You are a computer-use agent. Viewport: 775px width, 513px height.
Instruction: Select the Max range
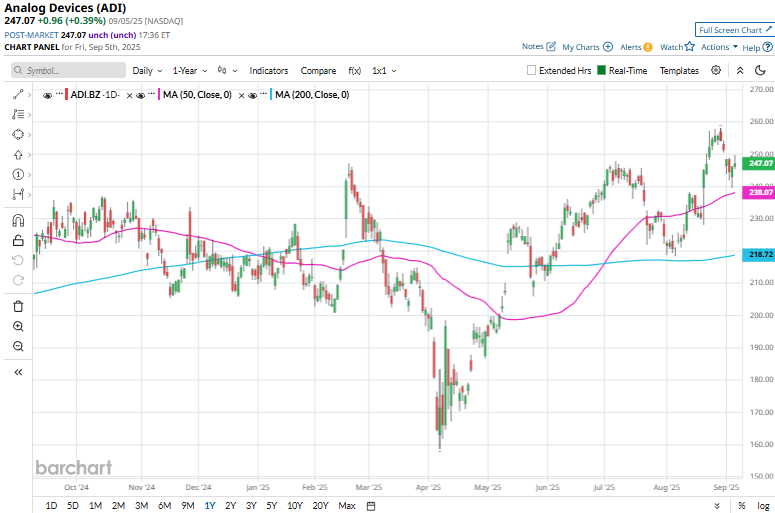[x=347, y=506]
